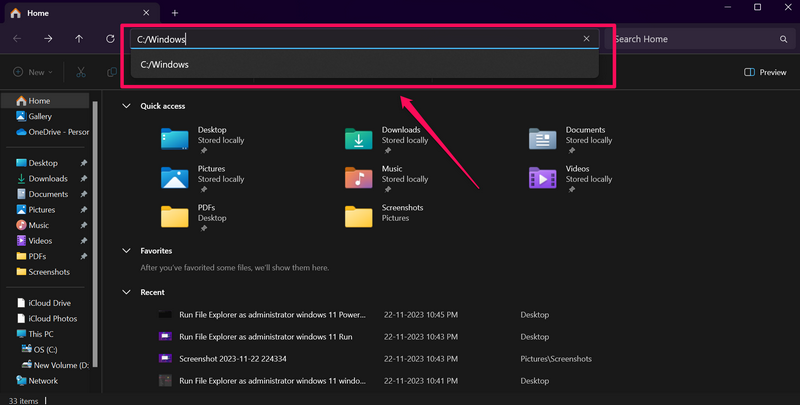Collapse the Quick access section
The image size is (800, 405).
coord(126,106)
